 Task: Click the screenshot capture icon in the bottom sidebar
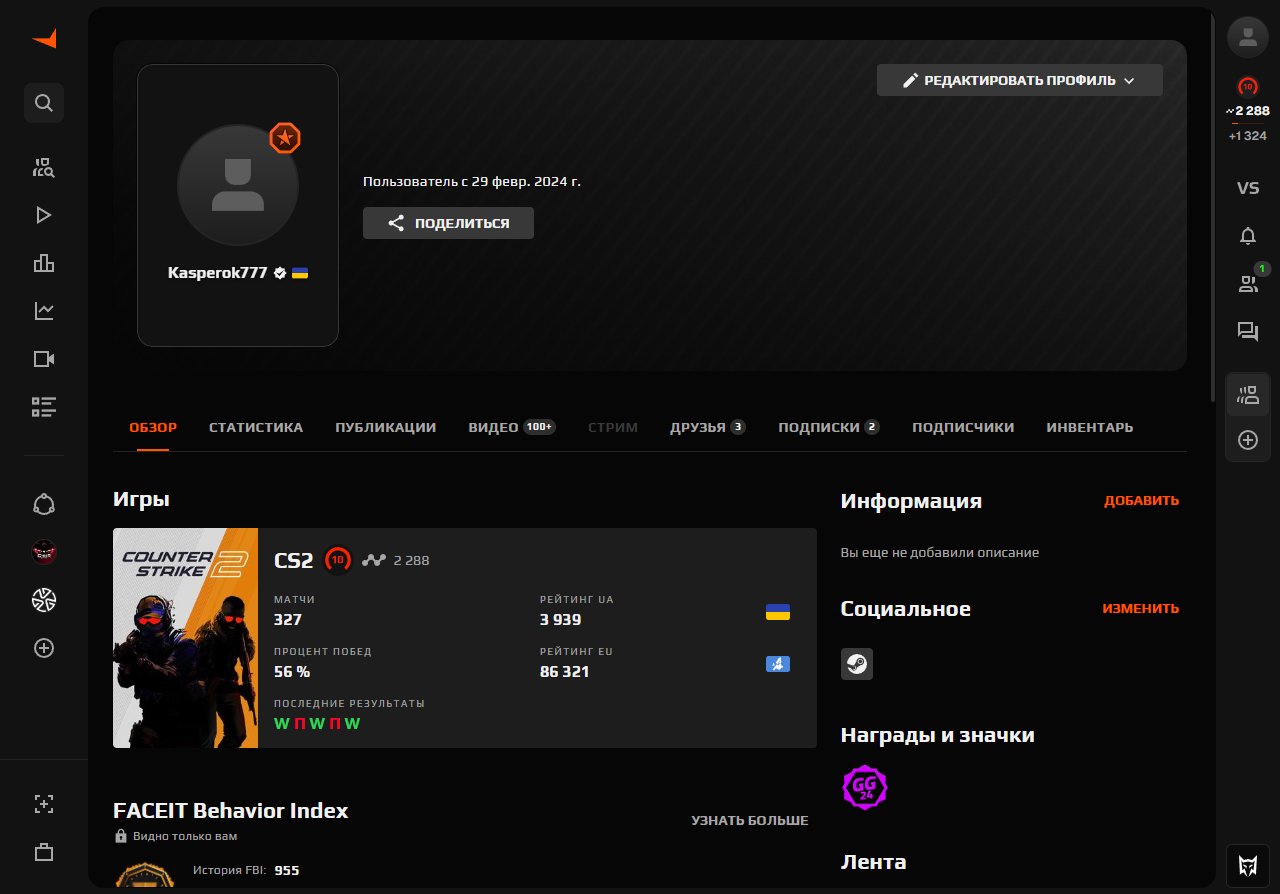coord(44,804)
